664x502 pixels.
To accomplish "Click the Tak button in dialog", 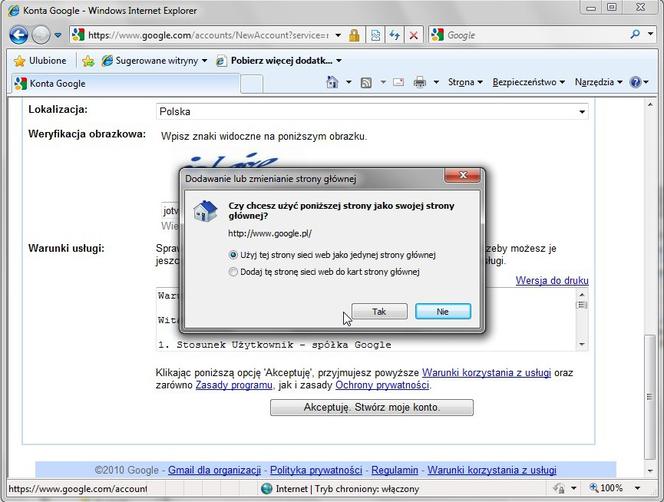I will coord(379,311).
